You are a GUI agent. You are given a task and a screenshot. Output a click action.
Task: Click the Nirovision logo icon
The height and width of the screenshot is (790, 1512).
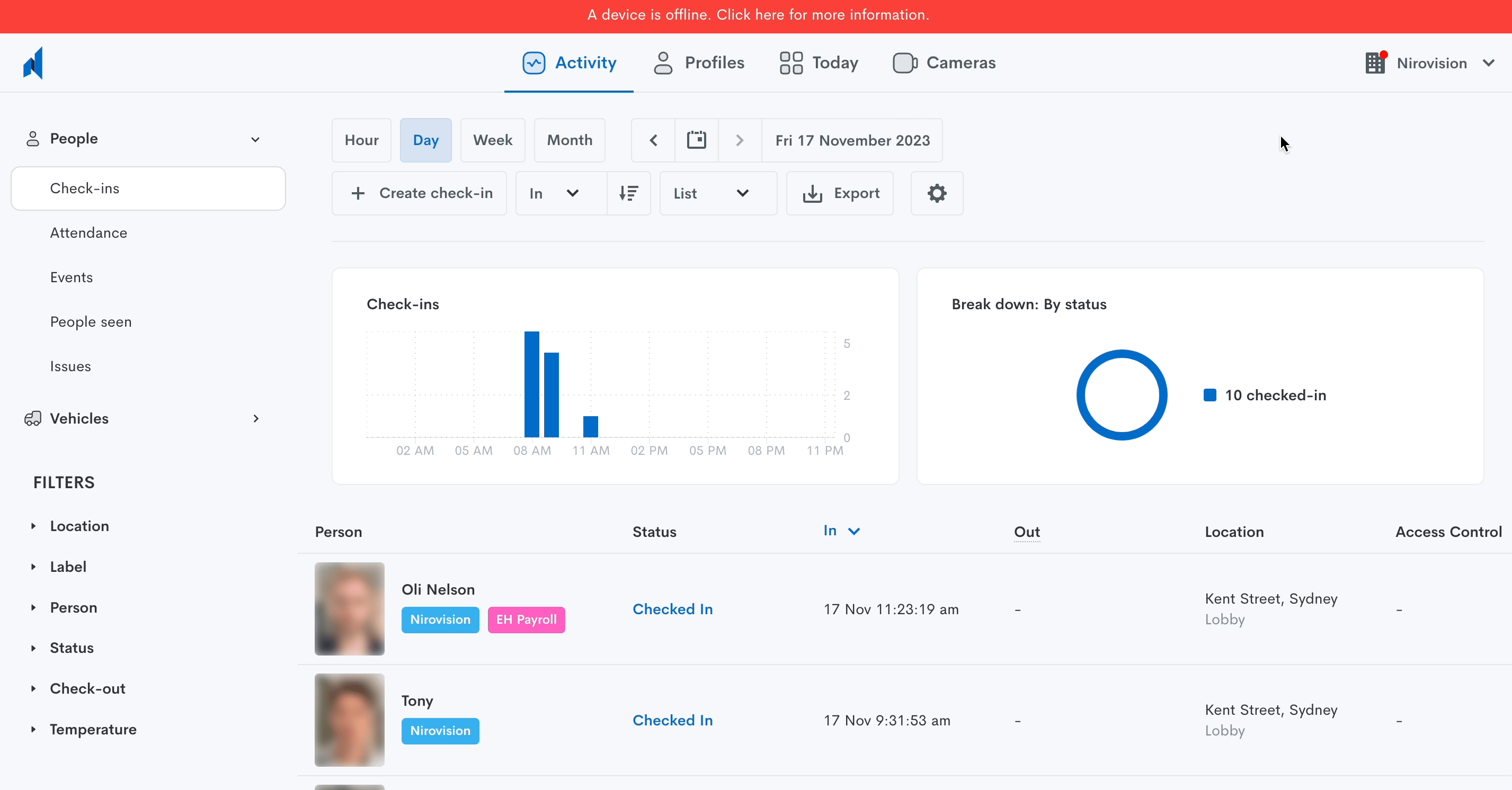click(x=33, y=63)
